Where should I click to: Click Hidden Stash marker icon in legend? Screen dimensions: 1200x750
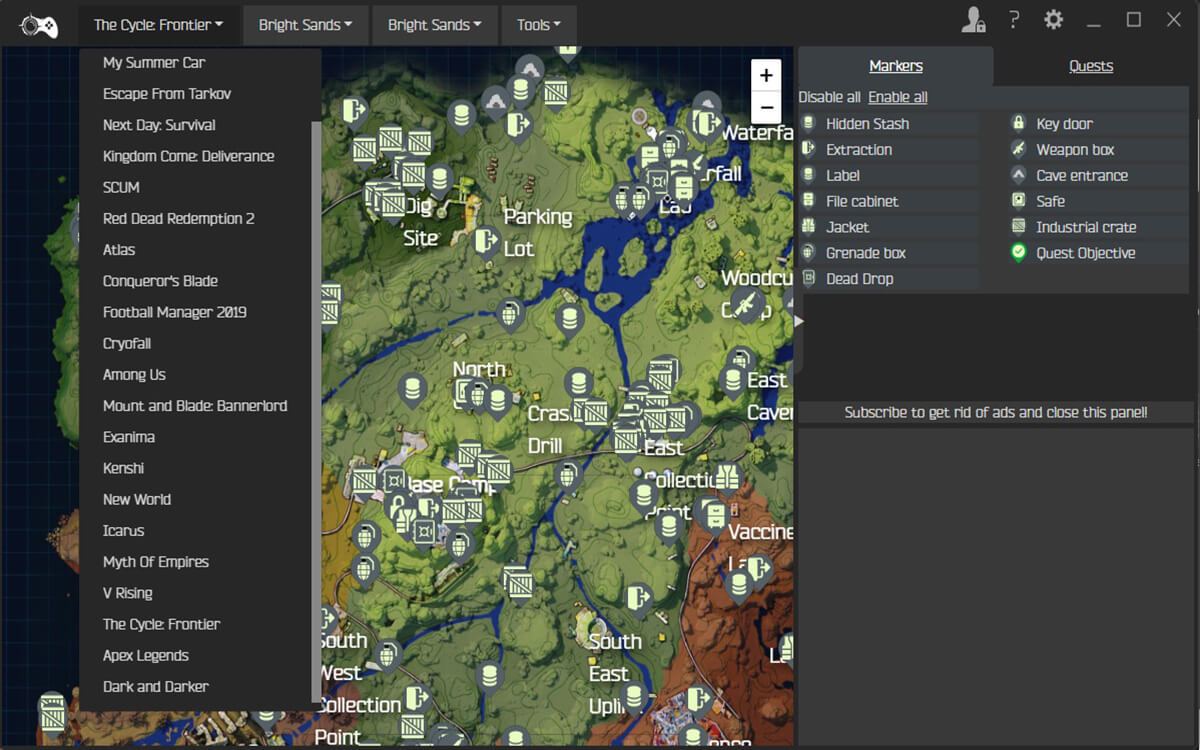point(809,124)
